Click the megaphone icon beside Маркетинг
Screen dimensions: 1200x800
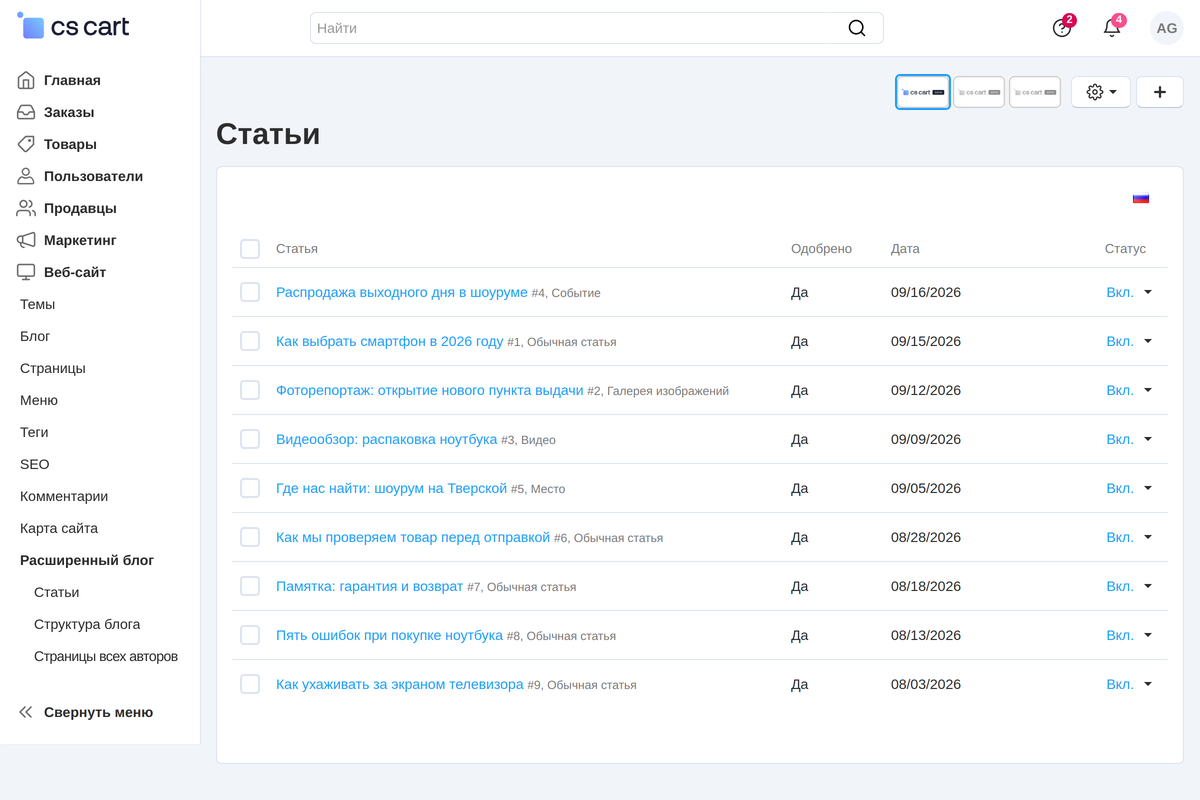(26, 240)
